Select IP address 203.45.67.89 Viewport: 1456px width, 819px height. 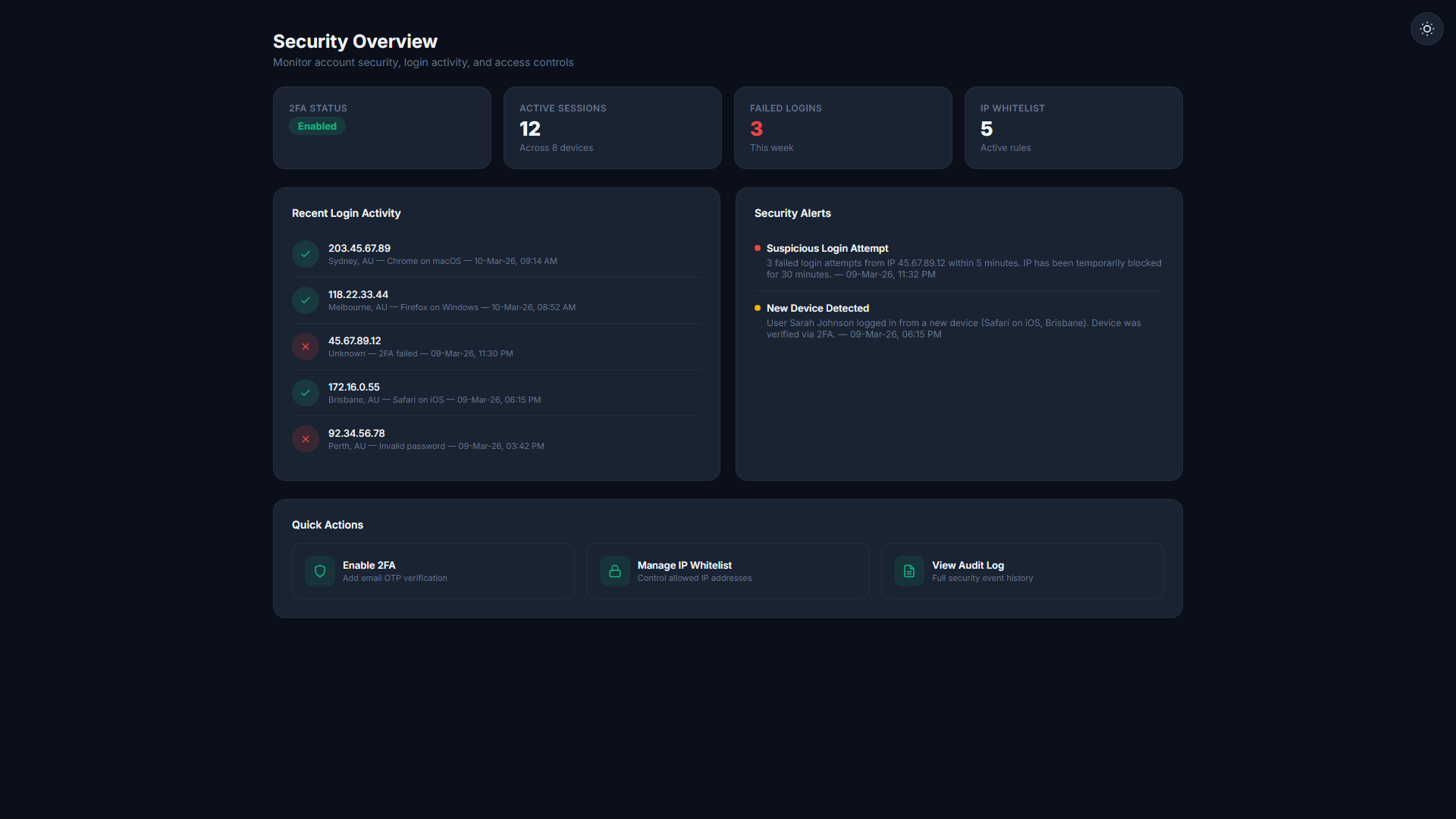pos(359,248)
